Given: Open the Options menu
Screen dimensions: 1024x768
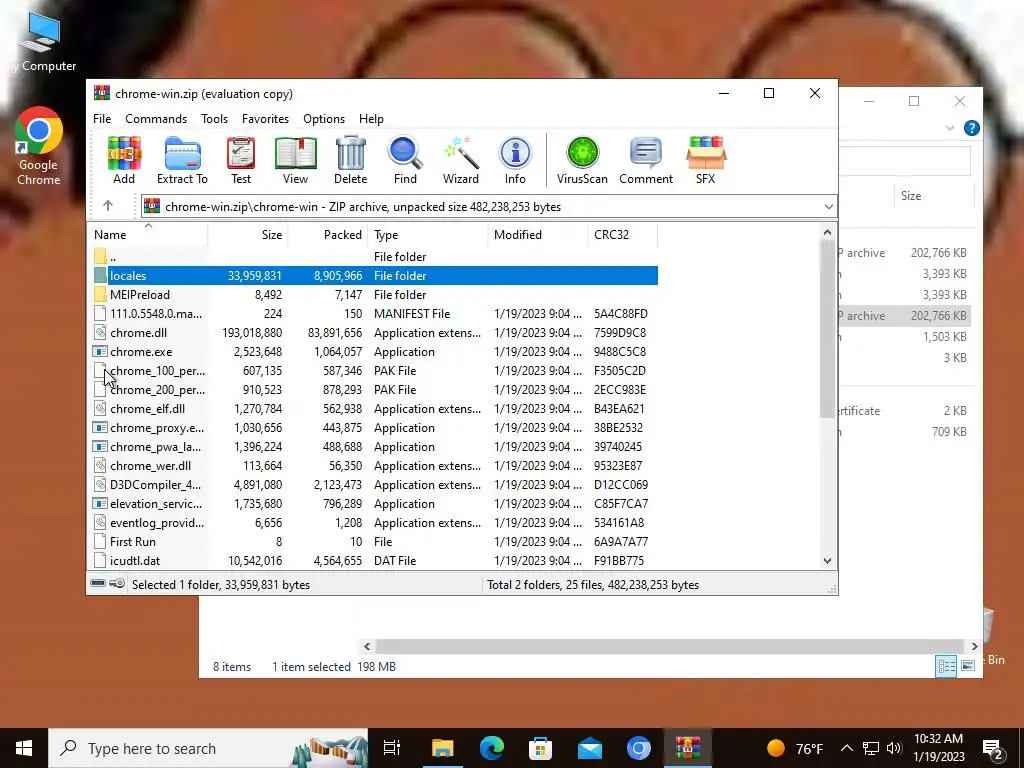Looking at the screenshot, I should pyautogui.click(x=324, y=119).
